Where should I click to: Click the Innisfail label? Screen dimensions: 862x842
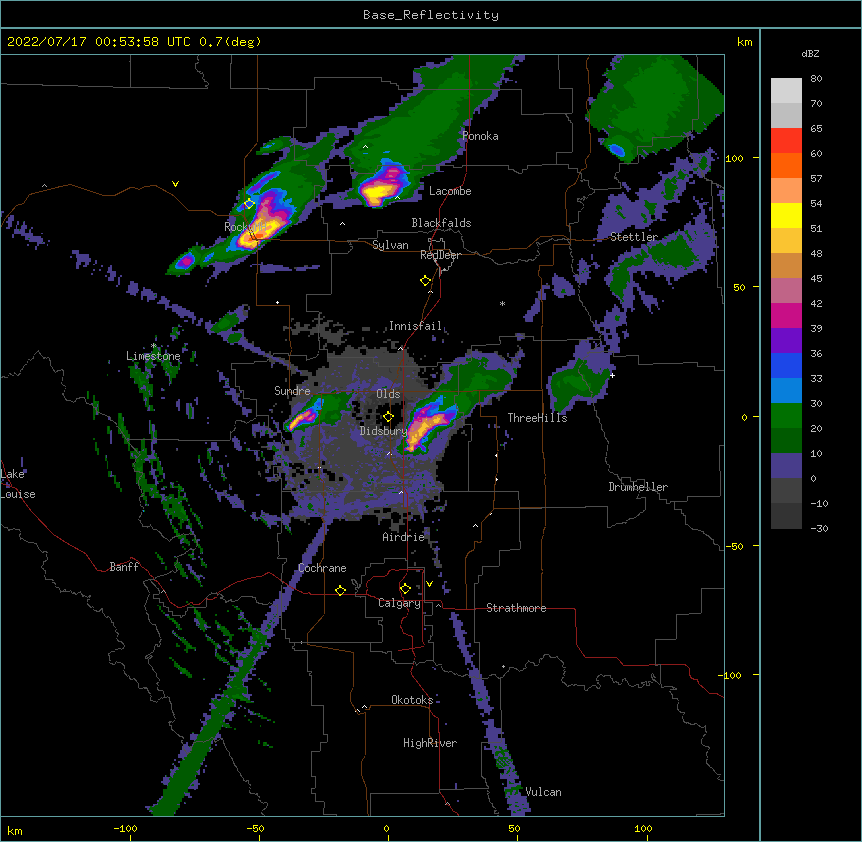pyautogui.click(x=415, y=326)
